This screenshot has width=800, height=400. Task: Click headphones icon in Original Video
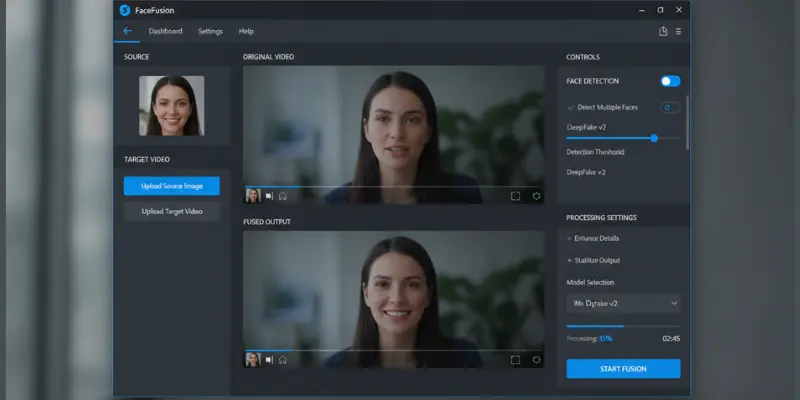(283, 196)
